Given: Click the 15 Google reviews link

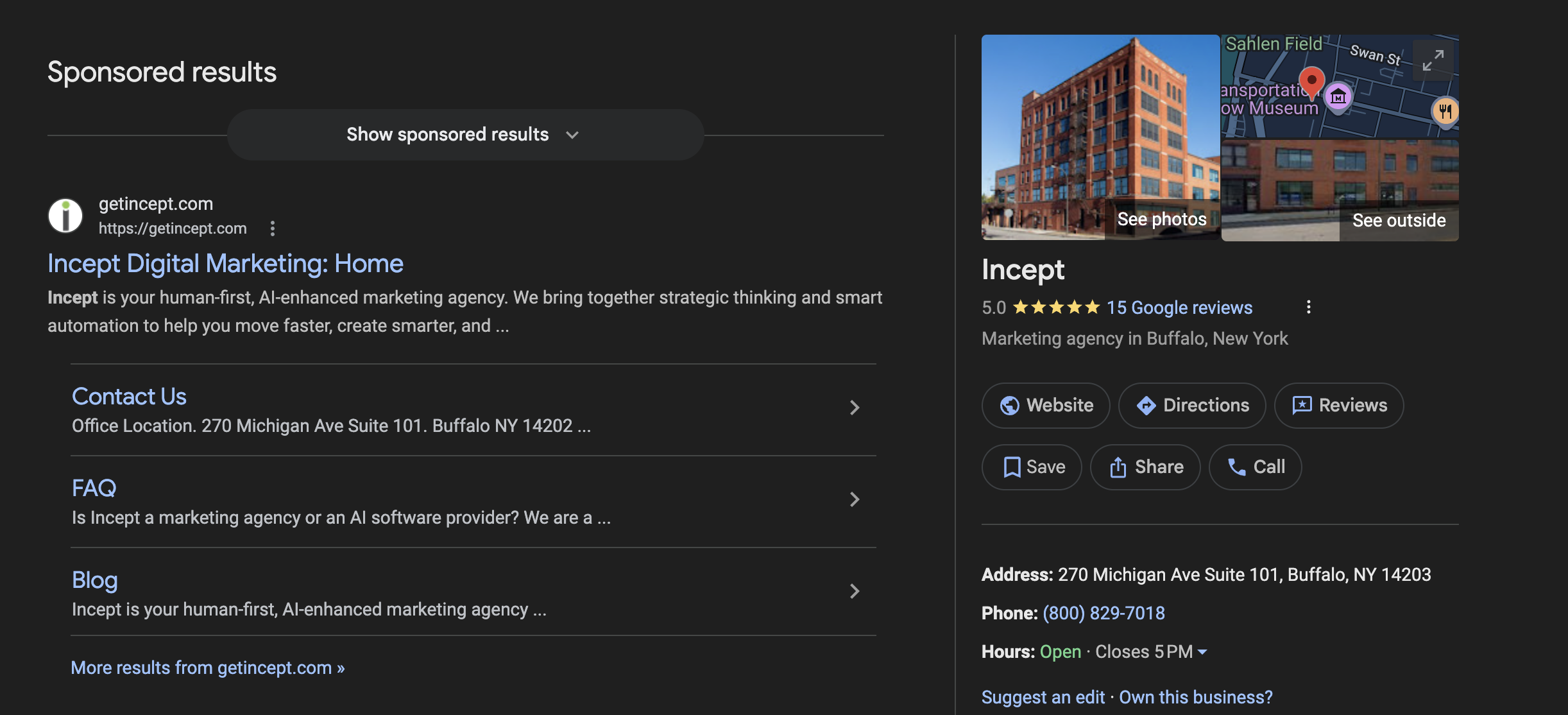Looking at the screenshot, I should [x=1179, y=308].
